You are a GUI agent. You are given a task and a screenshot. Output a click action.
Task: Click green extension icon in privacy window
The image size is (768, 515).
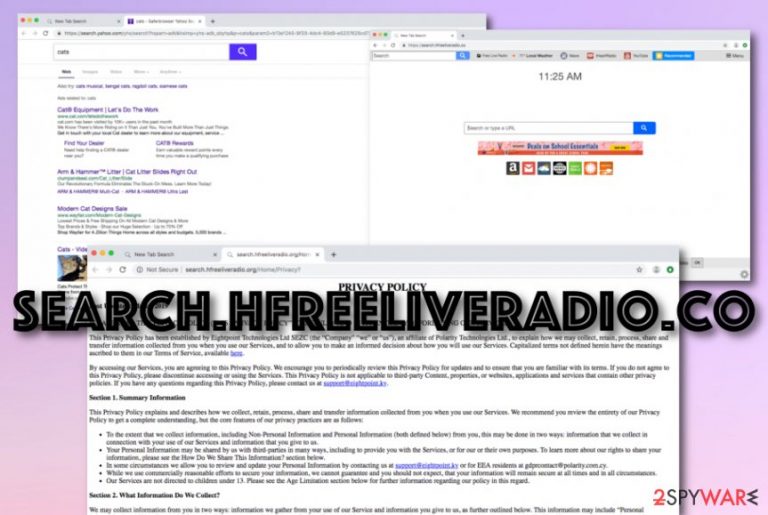(670, 270)
